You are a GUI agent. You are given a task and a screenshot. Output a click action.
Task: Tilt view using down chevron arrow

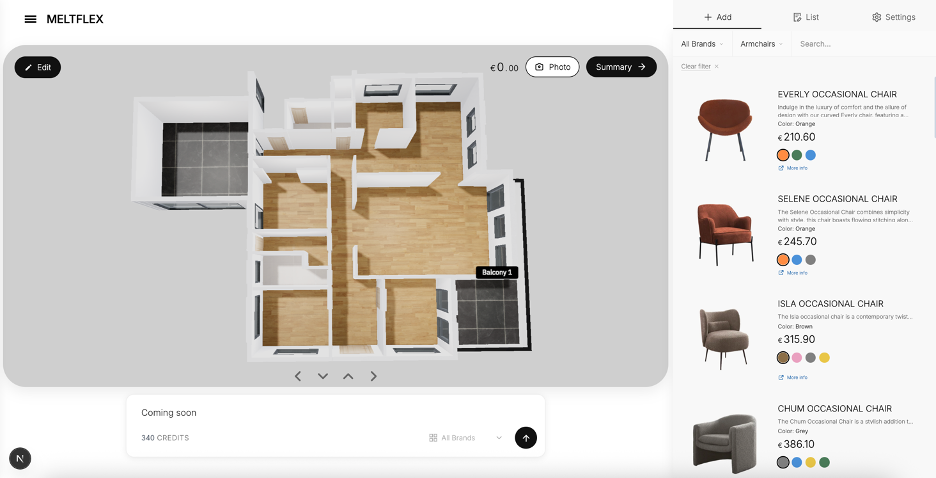[x=323, y=376]
